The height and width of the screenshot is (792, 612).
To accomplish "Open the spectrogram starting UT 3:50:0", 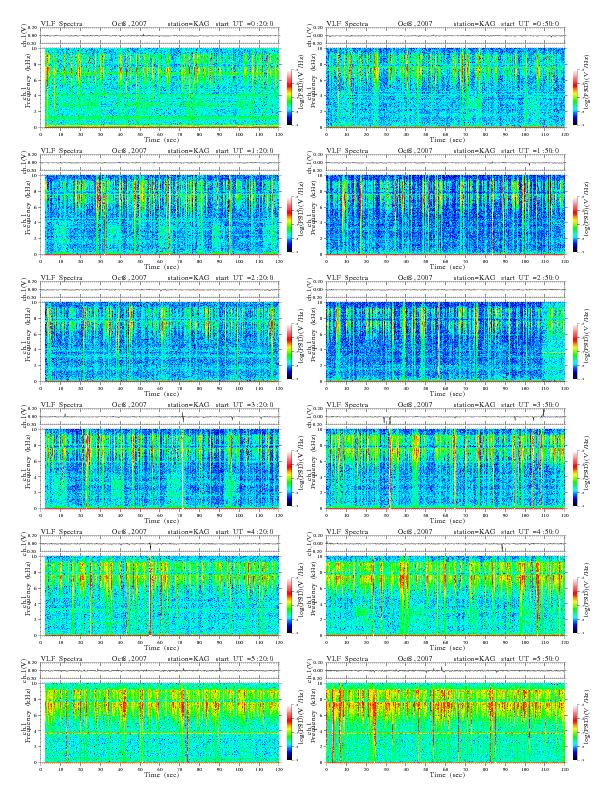I will point(445,469).
